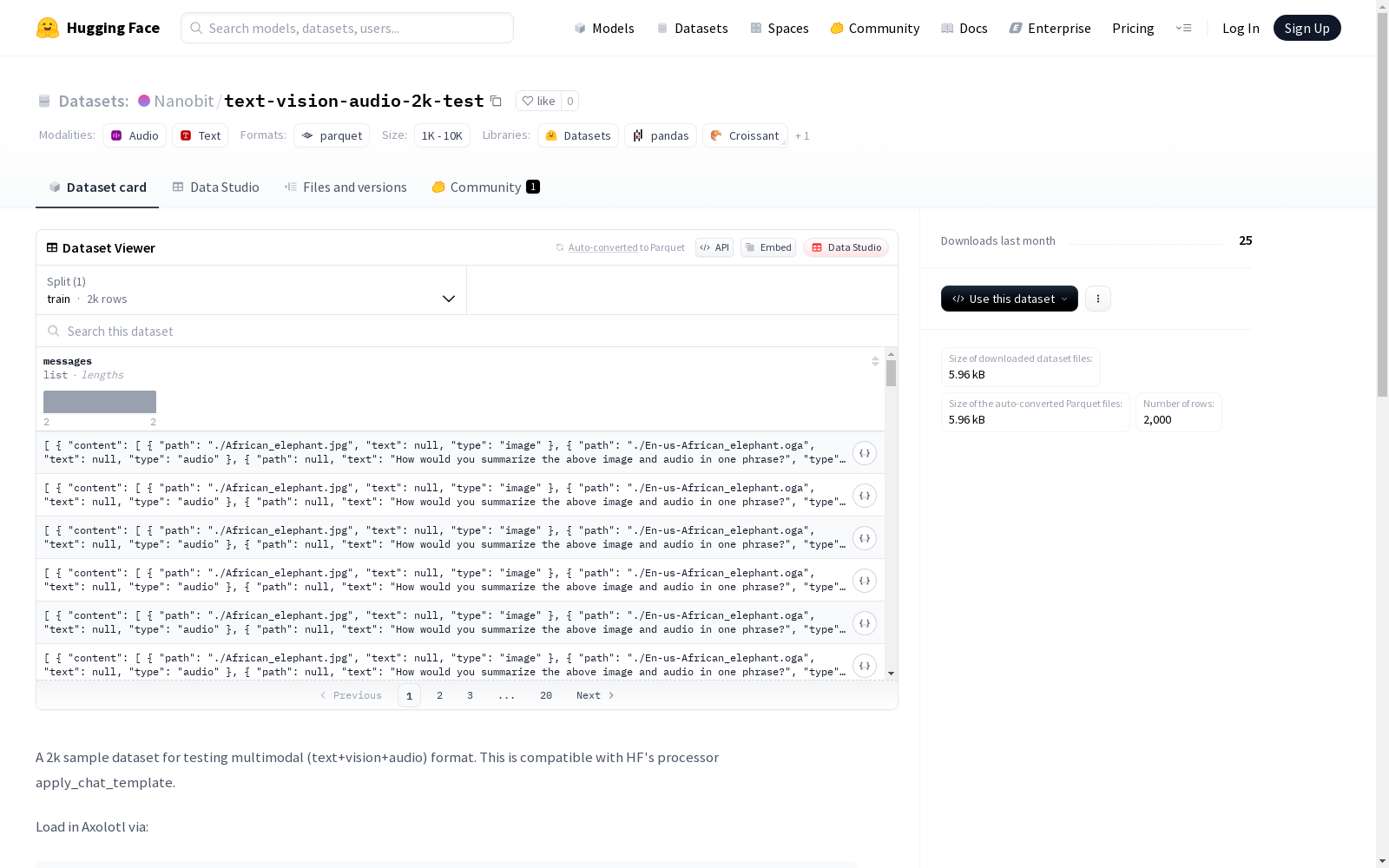1389x868 pixels.
Task: Open the Nanobit profile link
Action: 183,101
